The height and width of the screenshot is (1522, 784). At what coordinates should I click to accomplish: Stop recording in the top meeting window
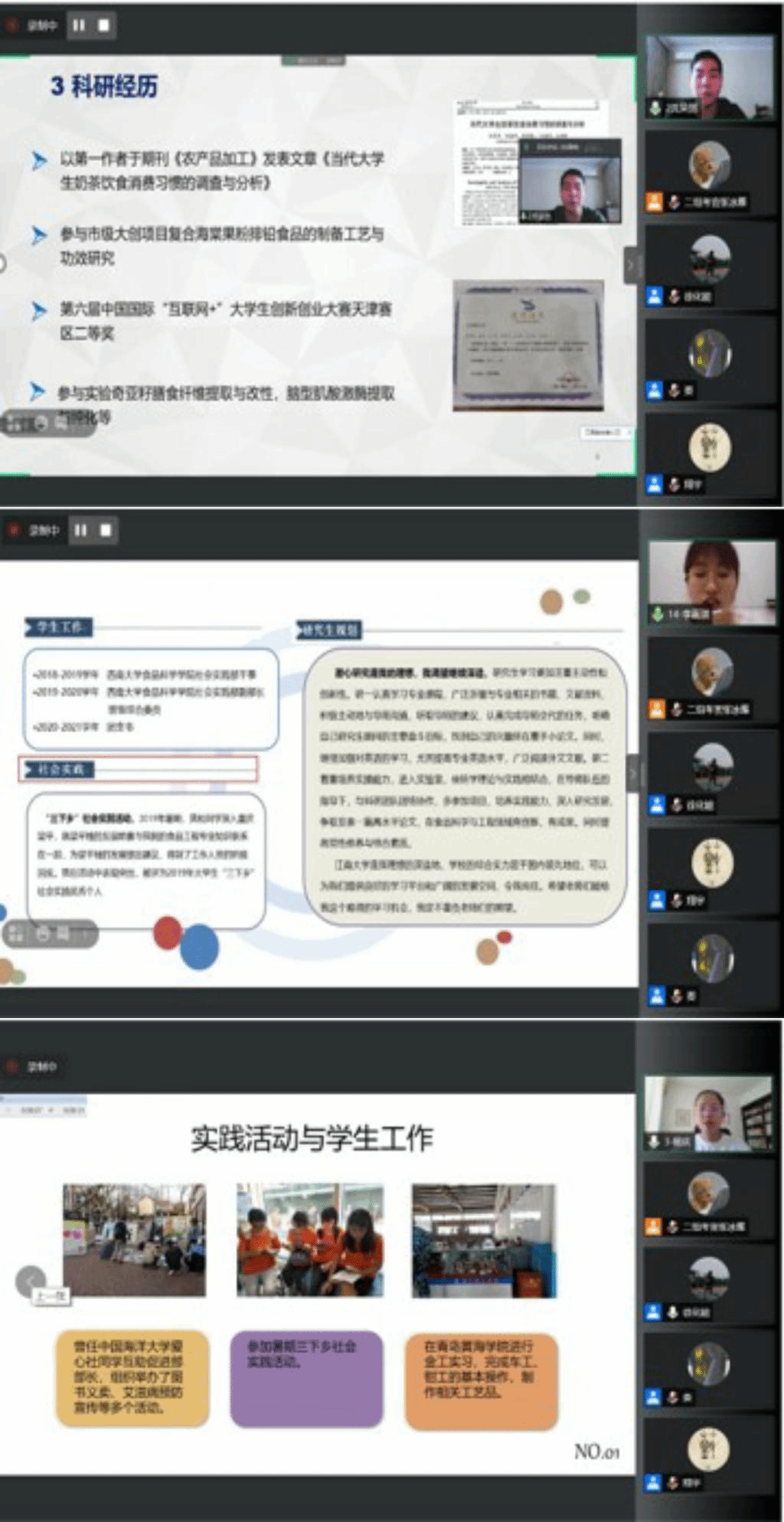click(x=103, y=25)
